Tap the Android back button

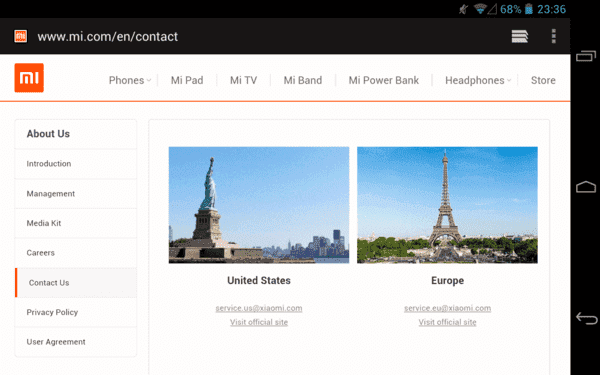586,318
